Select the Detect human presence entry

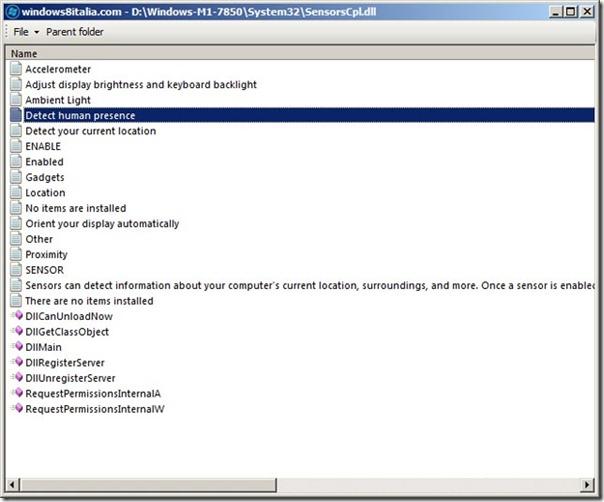click(80, 116)
